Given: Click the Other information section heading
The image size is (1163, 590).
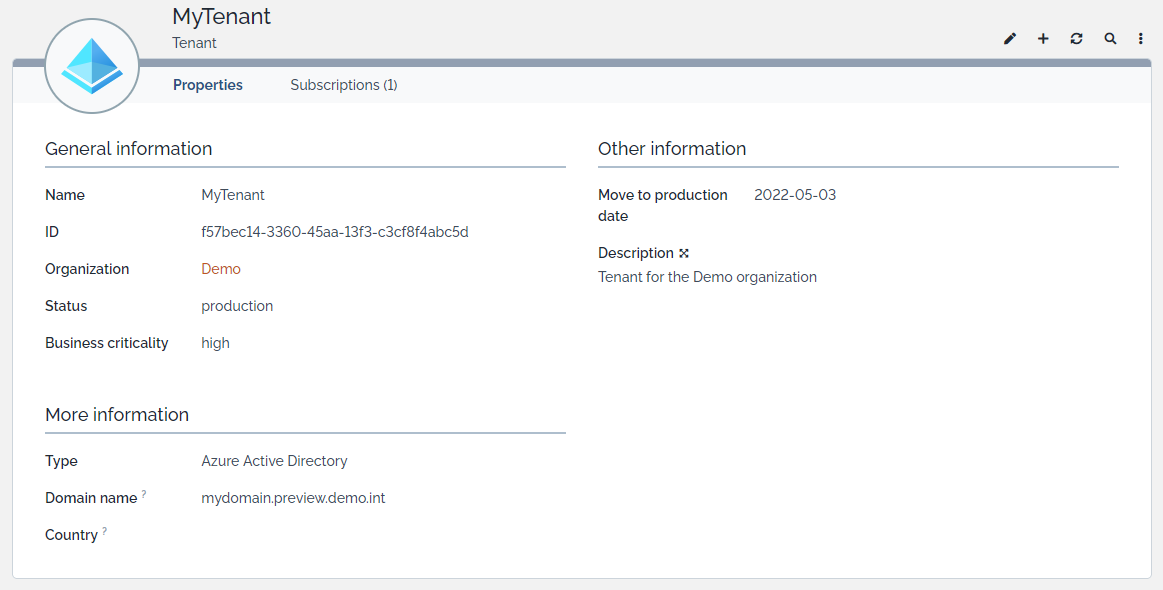Looking at the screenshot, I should pos(672,149).
